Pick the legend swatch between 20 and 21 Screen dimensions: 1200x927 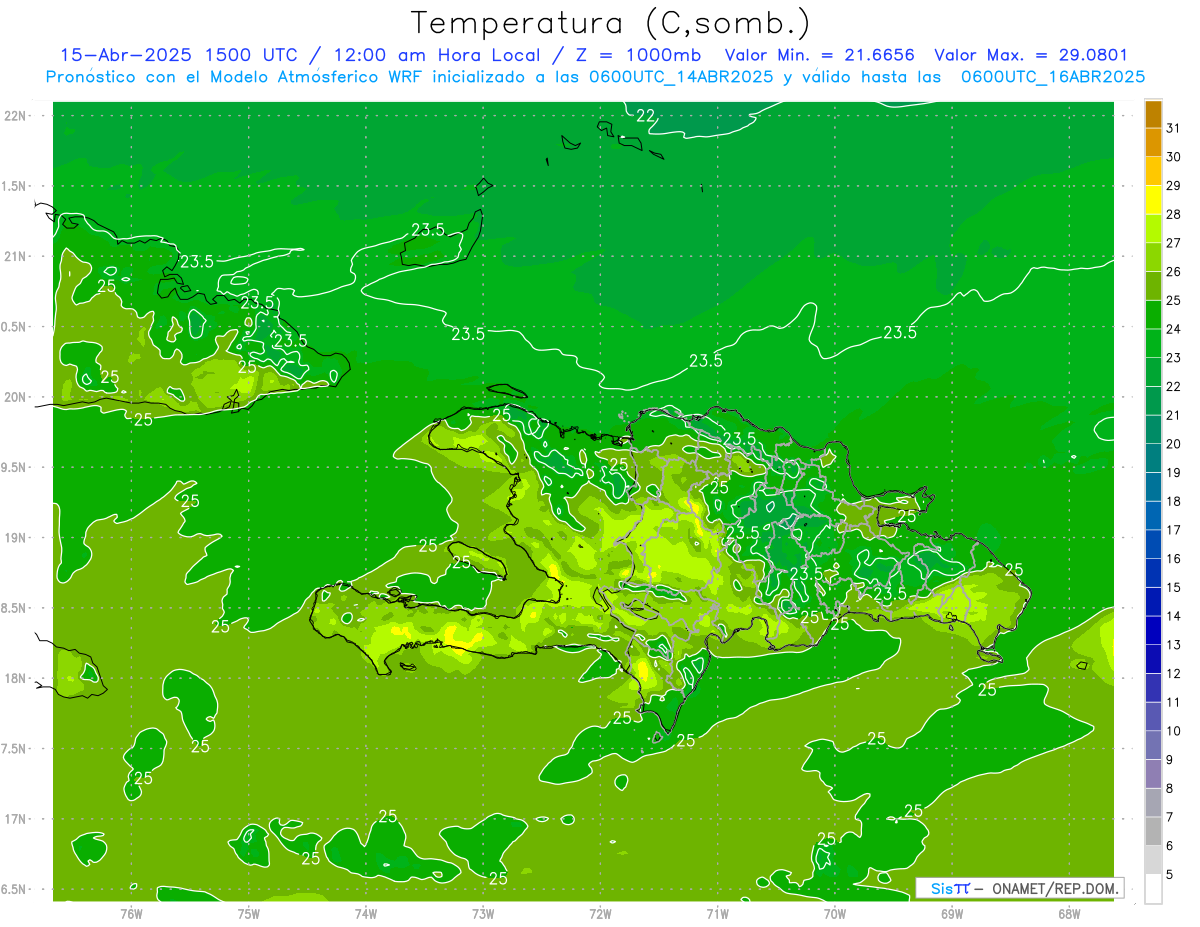pyautogui.click(x=1153, y=430)
